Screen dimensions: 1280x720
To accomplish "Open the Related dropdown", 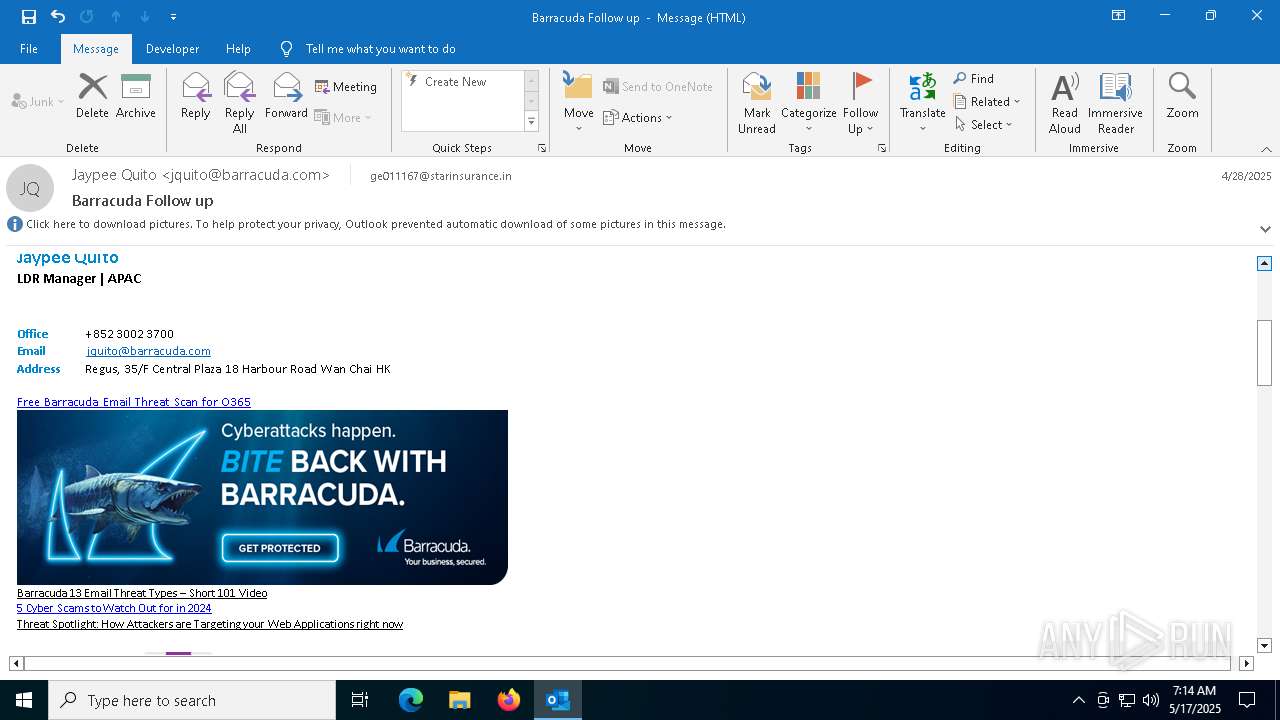I will pyautogui.click(x=987, y=101).
